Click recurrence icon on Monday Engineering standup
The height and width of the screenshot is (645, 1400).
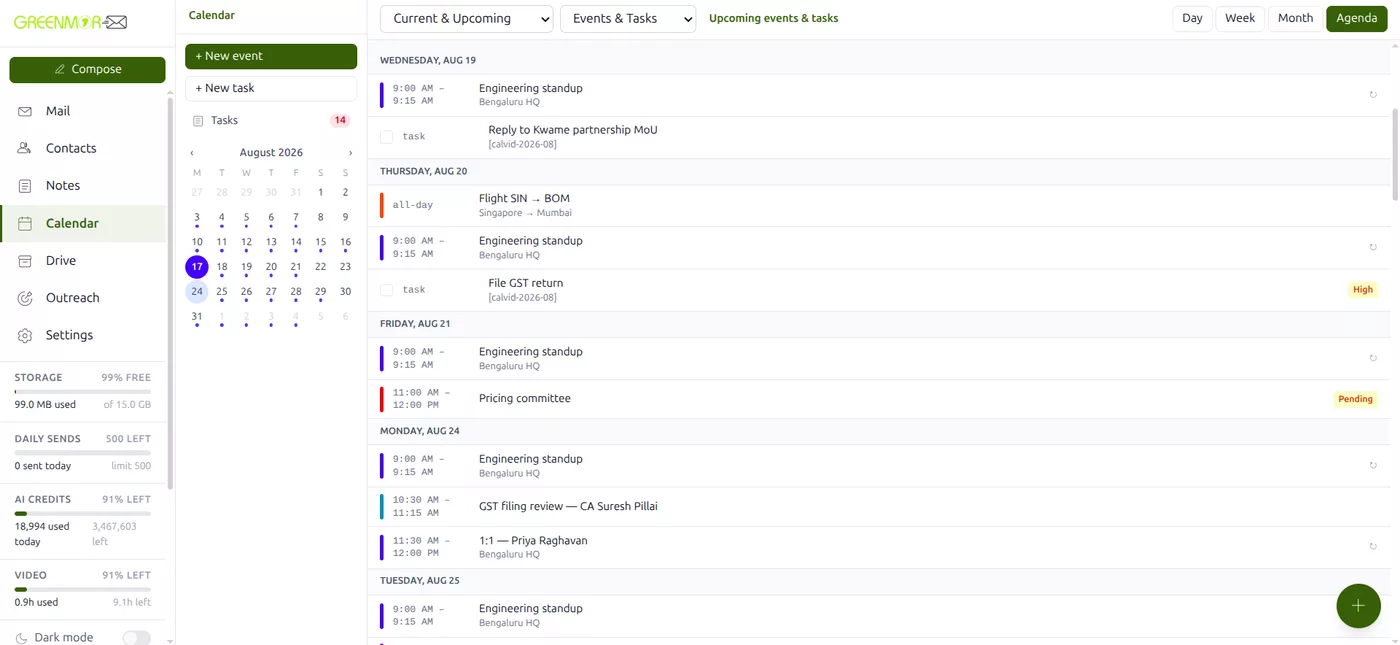pyautogui.click(x=1373, y=465)
